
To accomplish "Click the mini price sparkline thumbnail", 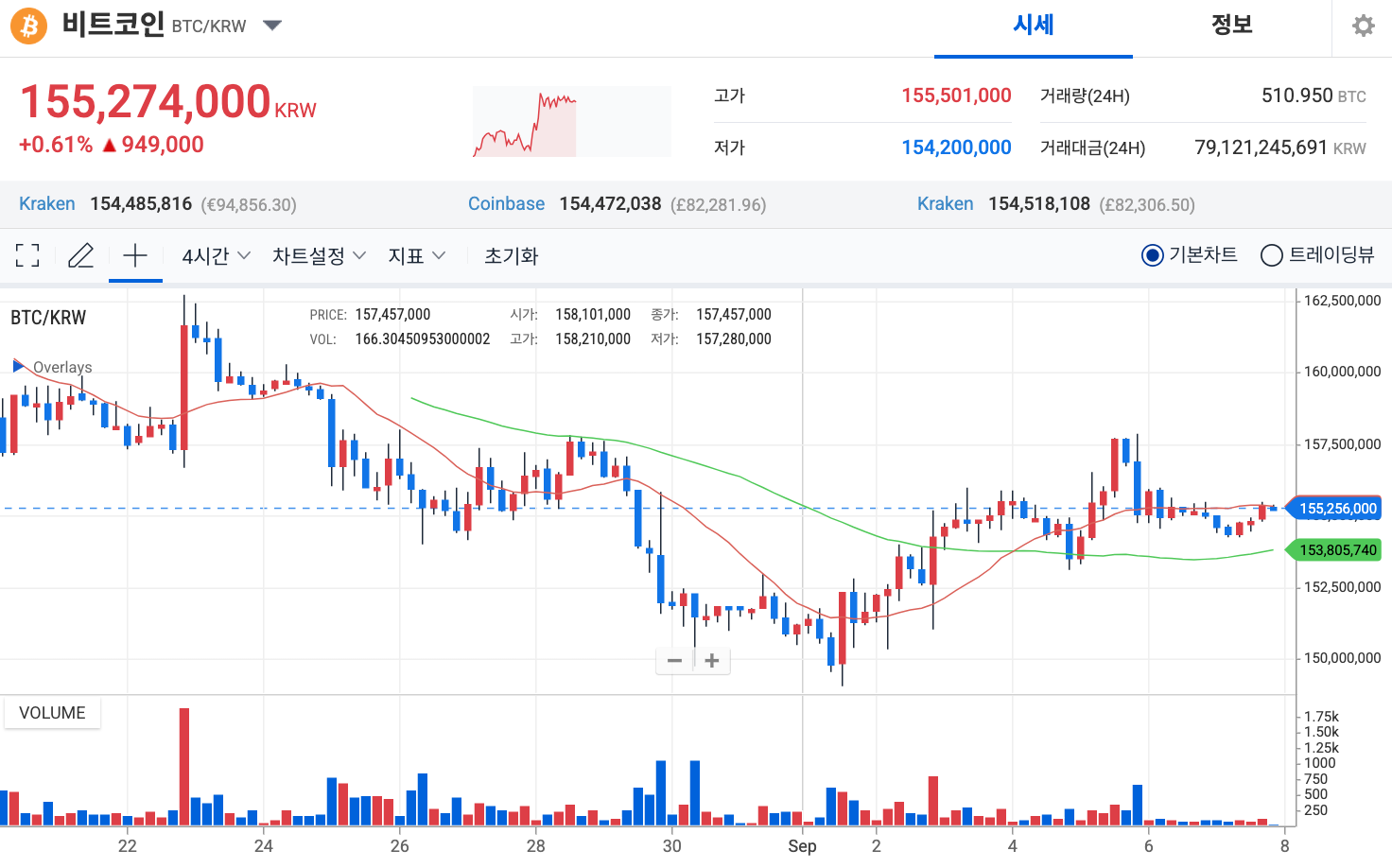I will [571, 122].
